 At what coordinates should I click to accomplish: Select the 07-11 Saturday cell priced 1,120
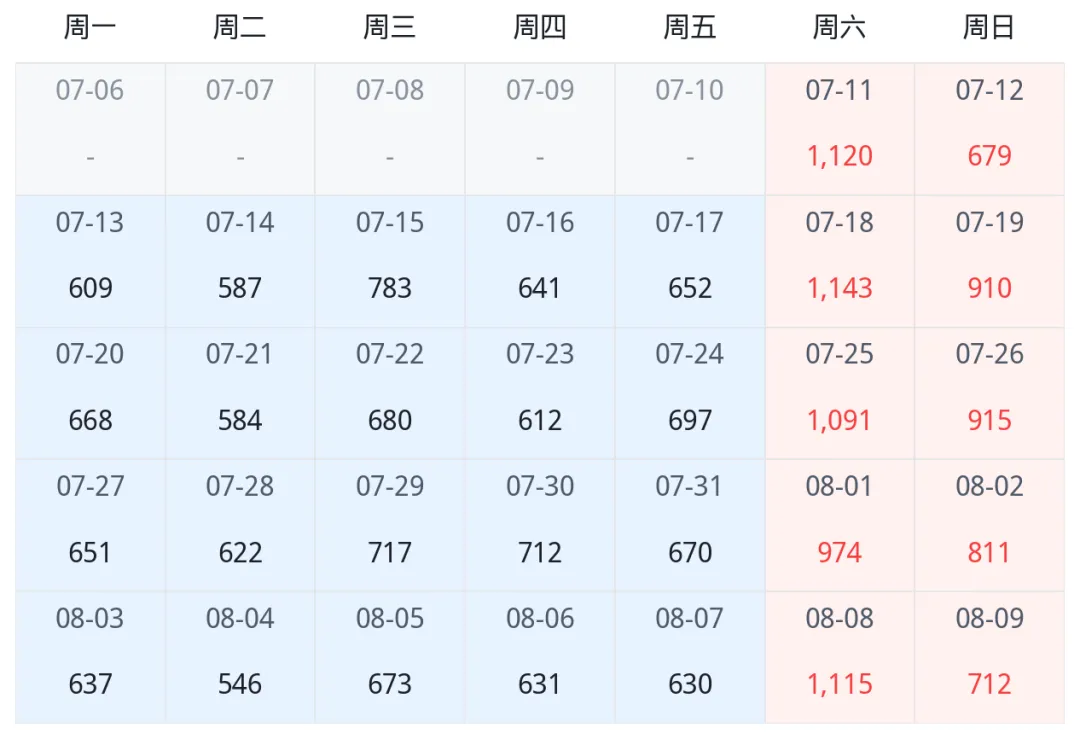click(x=840, y=129)
